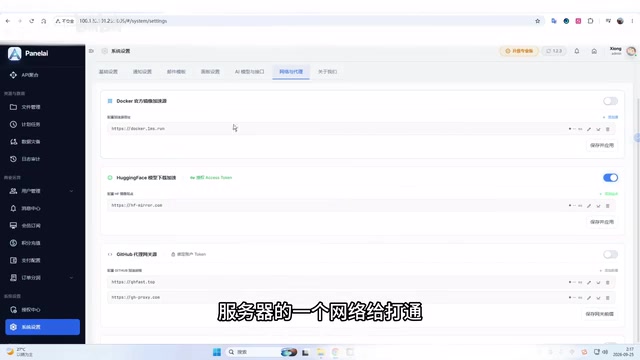The image size is (640, 360).
Task: Open the first settings tab
Action: (108, 71)
